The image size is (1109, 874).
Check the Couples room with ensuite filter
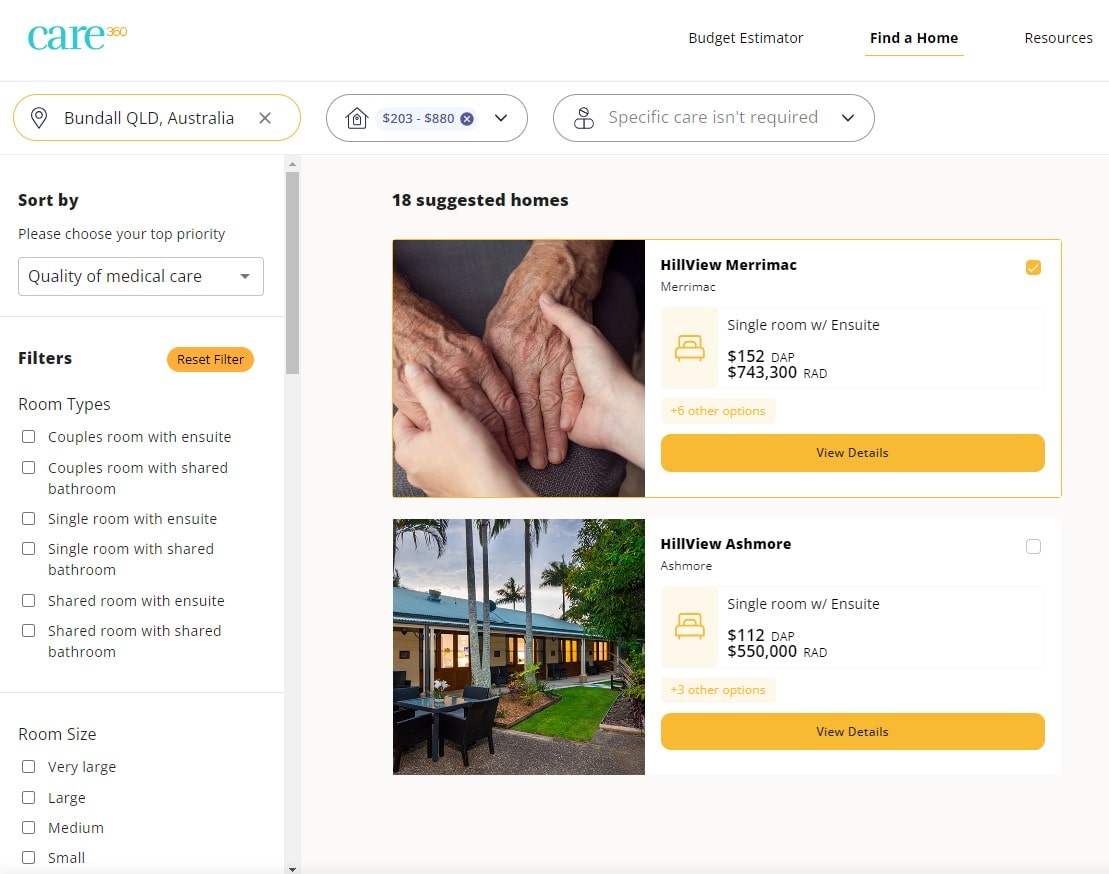click(30, 436)
